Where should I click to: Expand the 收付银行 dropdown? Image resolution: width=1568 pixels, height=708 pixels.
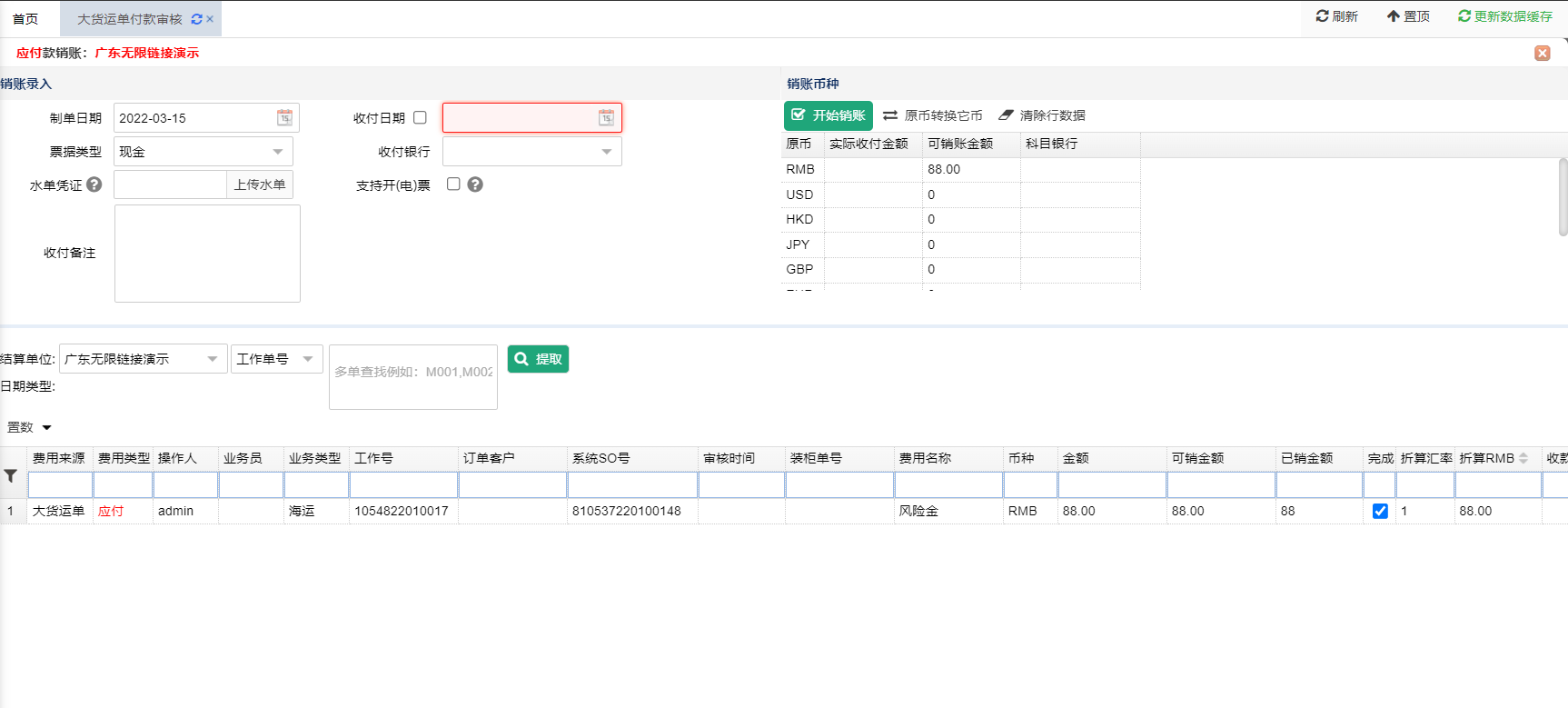click(x=606, y=152)
